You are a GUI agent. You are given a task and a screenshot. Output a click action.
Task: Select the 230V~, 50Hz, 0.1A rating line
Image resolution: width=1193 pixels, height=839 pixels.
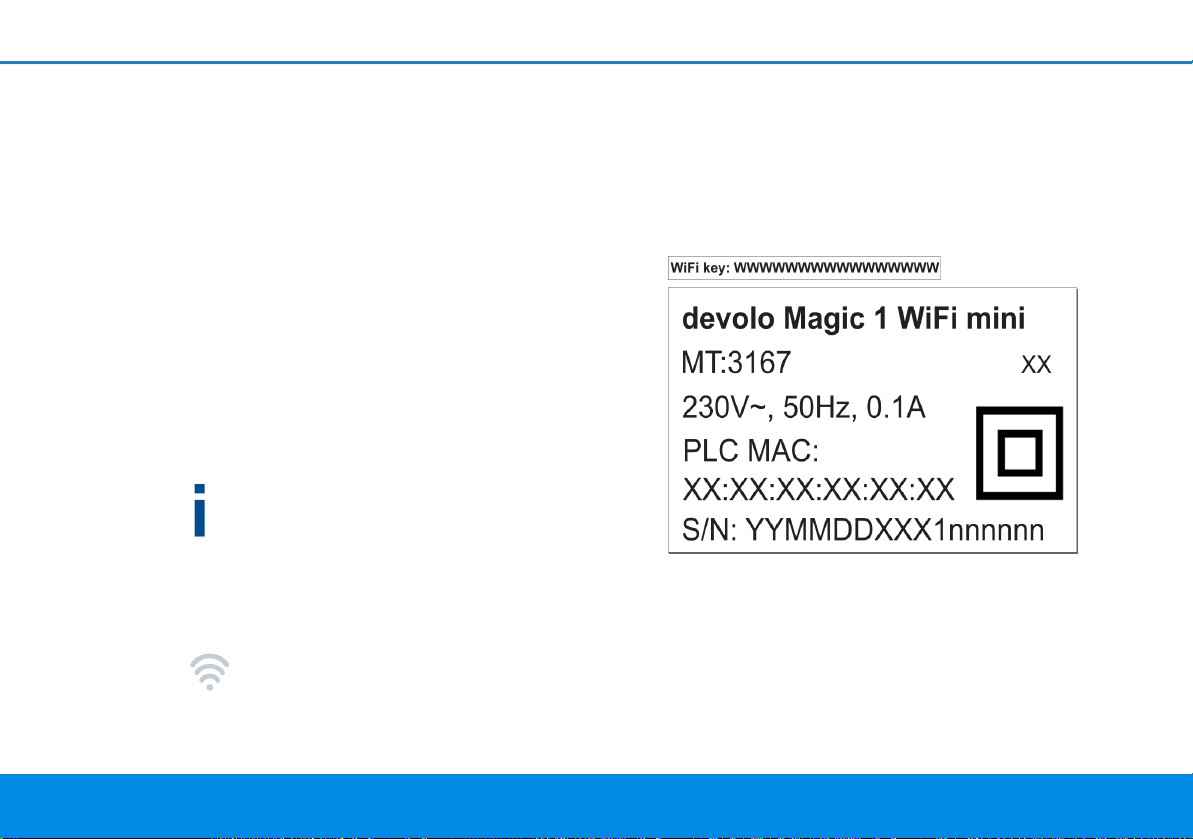click(803, 408)
